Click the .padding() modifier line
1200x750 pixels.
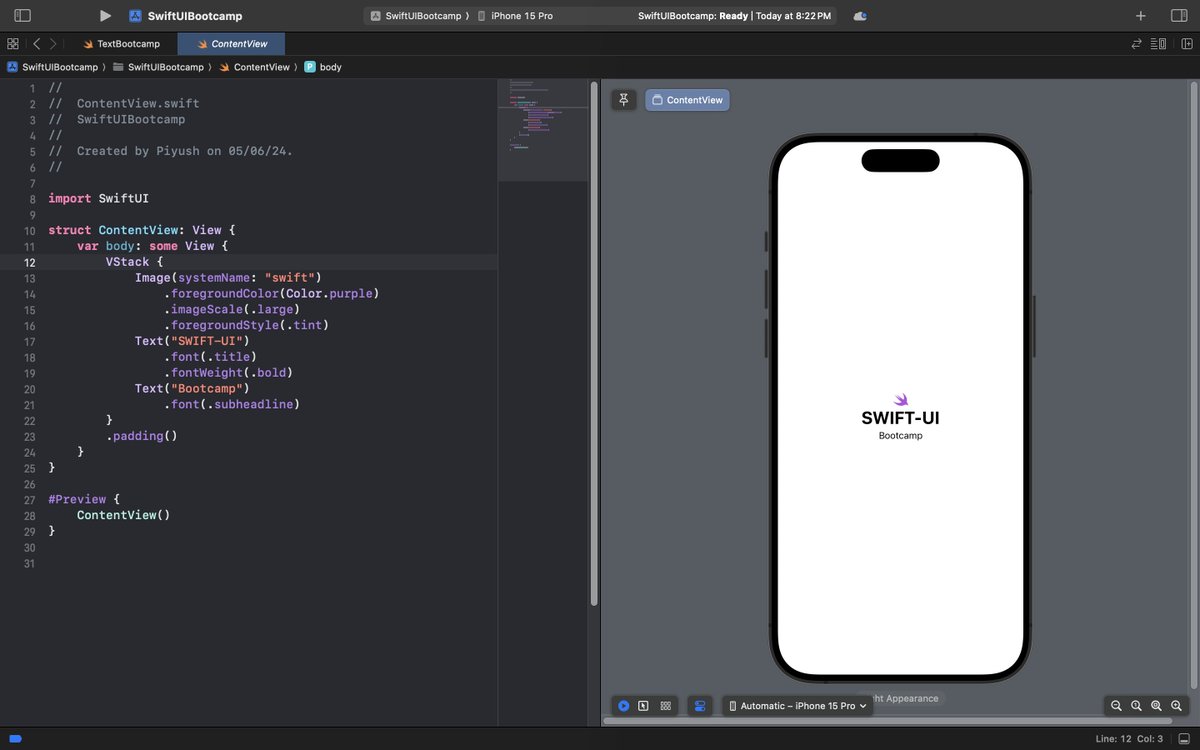tap(141, 436)
